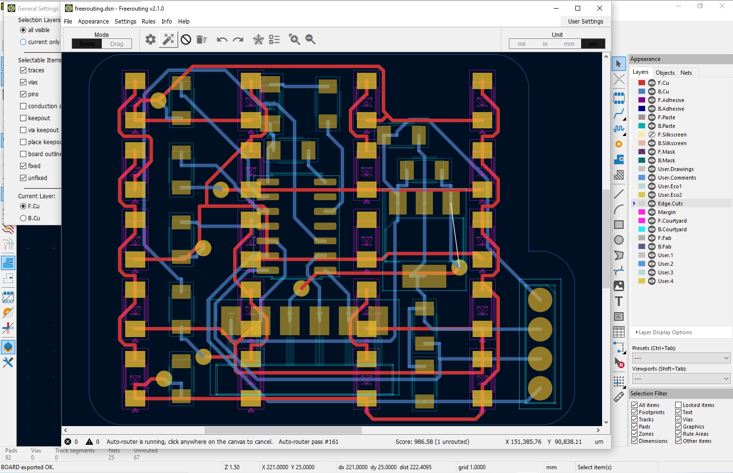Toggle the unfixed selectable checkbox
733x473 pixels.
tap(23, 178)
